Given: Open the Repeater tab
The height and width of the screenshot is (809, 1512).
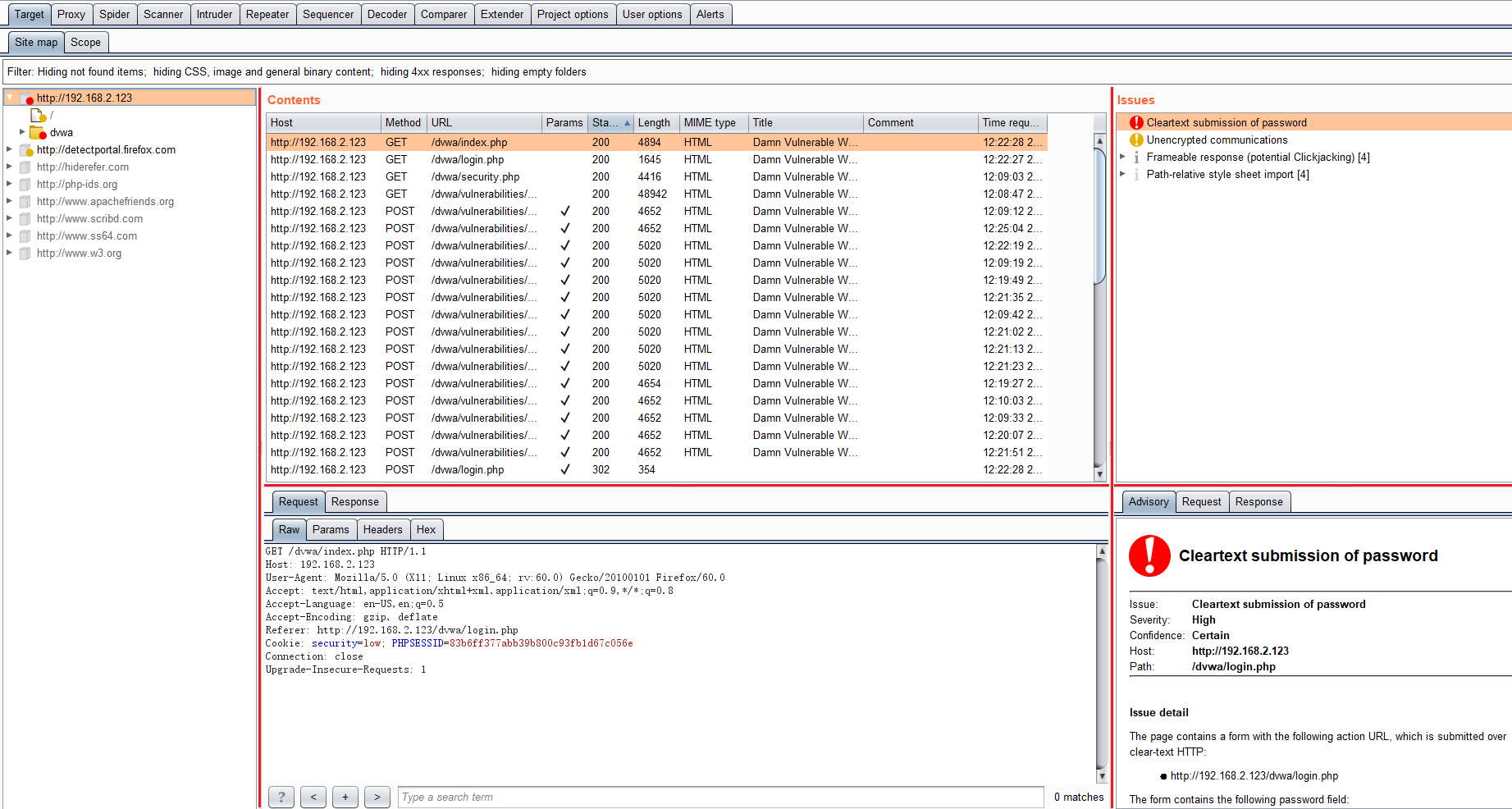Looking at the screenshot, I should click(267, 15).
